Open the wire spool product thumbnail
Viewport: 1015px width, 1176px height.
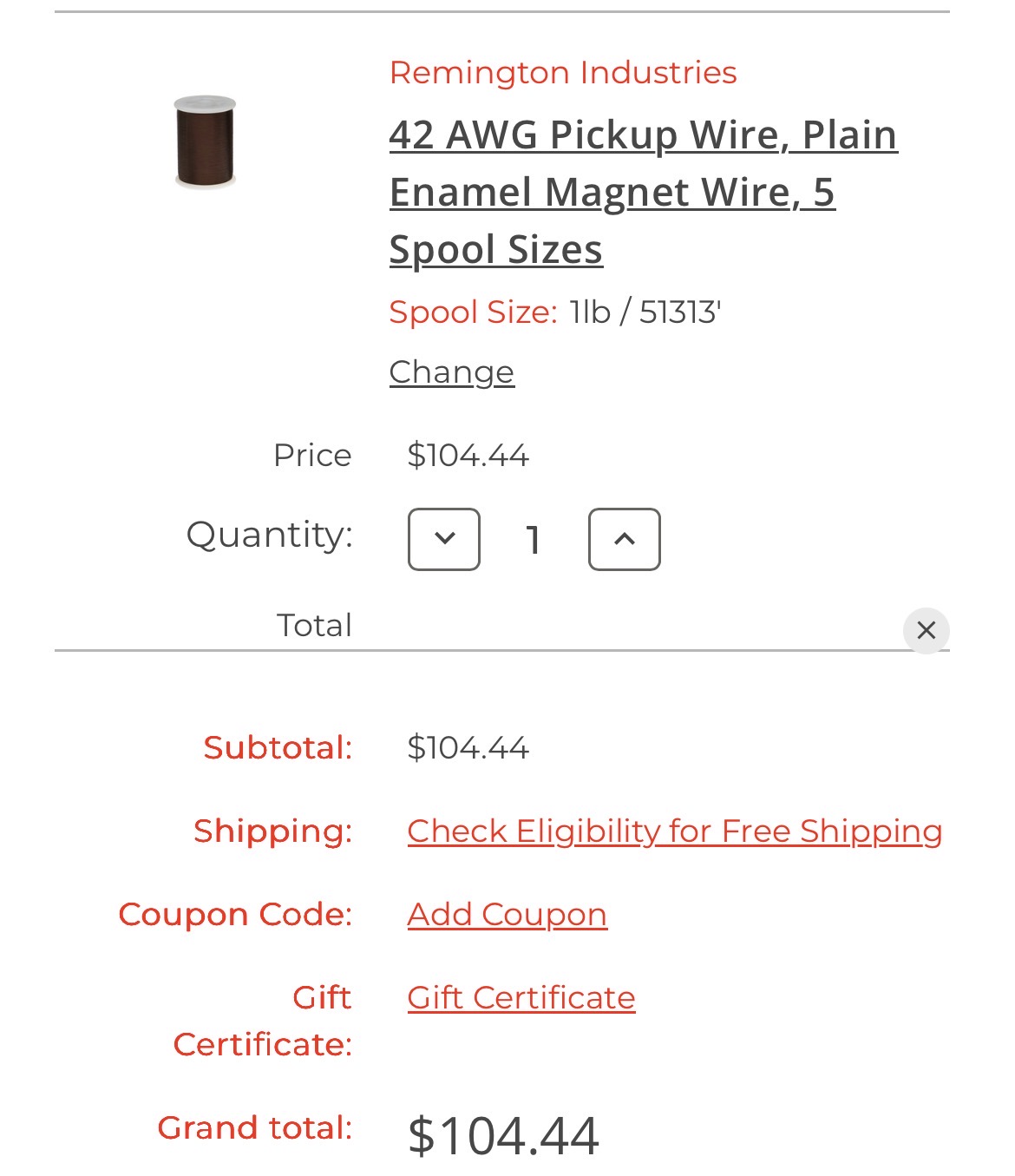pyautogui.click(x=205, y=141)
